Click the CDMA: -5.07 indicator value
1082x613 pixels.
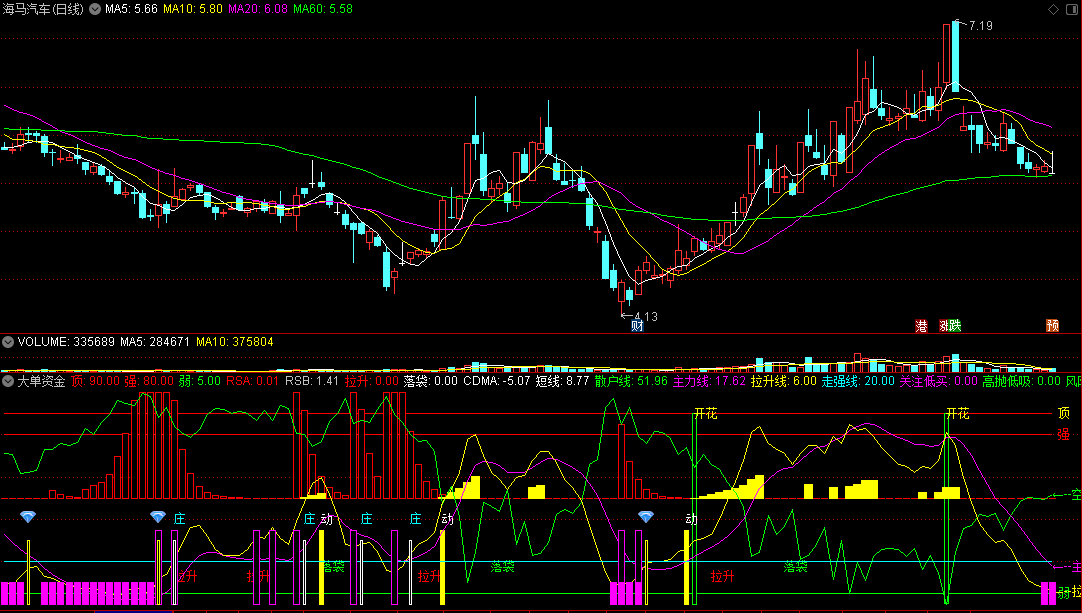(x=497, y=381)
